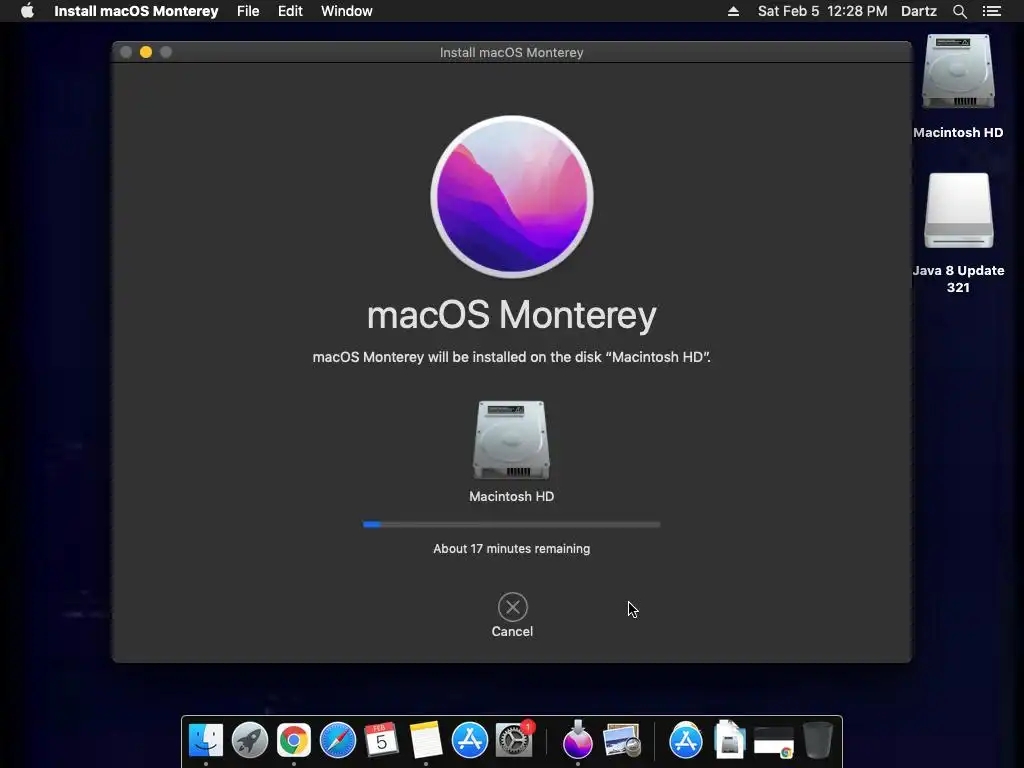Open the File menu

tap(248, 11)
